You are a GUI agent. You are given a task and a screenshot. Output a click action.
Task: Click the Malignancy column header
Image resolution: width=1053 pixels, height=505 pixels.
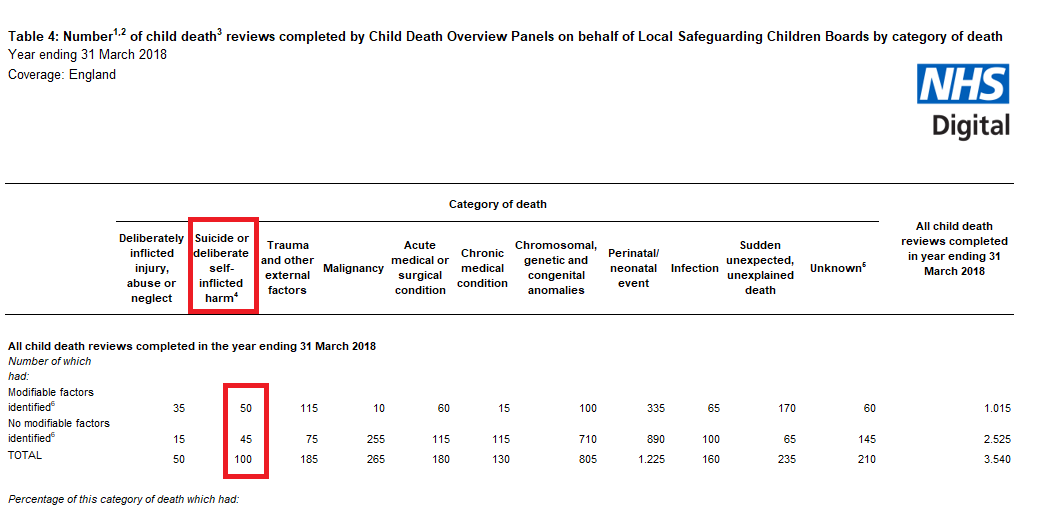point(353,268)
